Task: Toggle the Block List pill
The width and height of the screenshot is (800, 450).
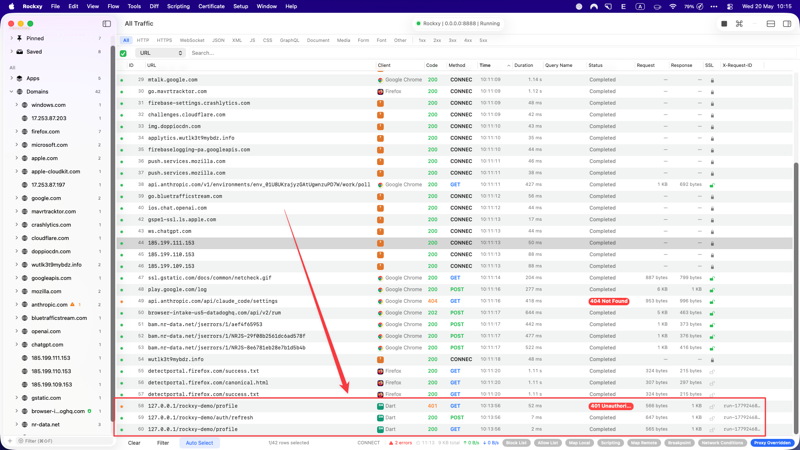Action: [516, 443]
